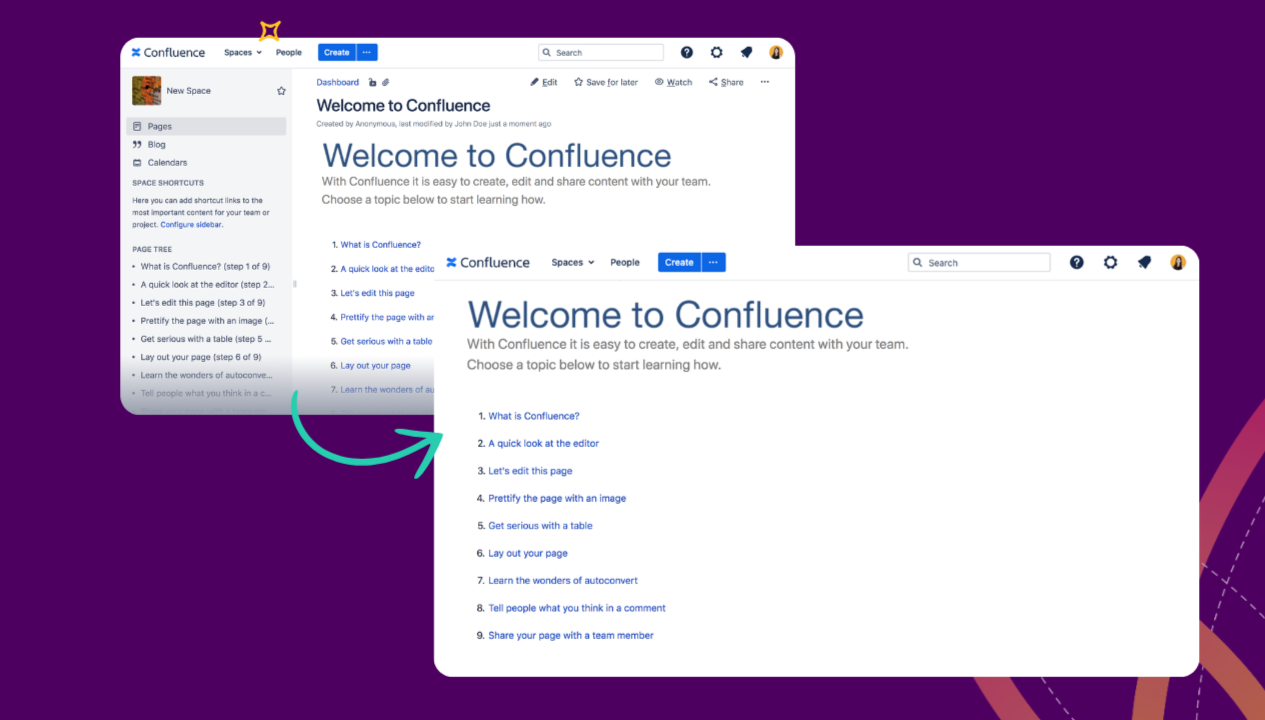Click the Search field in the back window
Image resolution: width=1265 pixels, height=720 pixels.
[601, 52]
